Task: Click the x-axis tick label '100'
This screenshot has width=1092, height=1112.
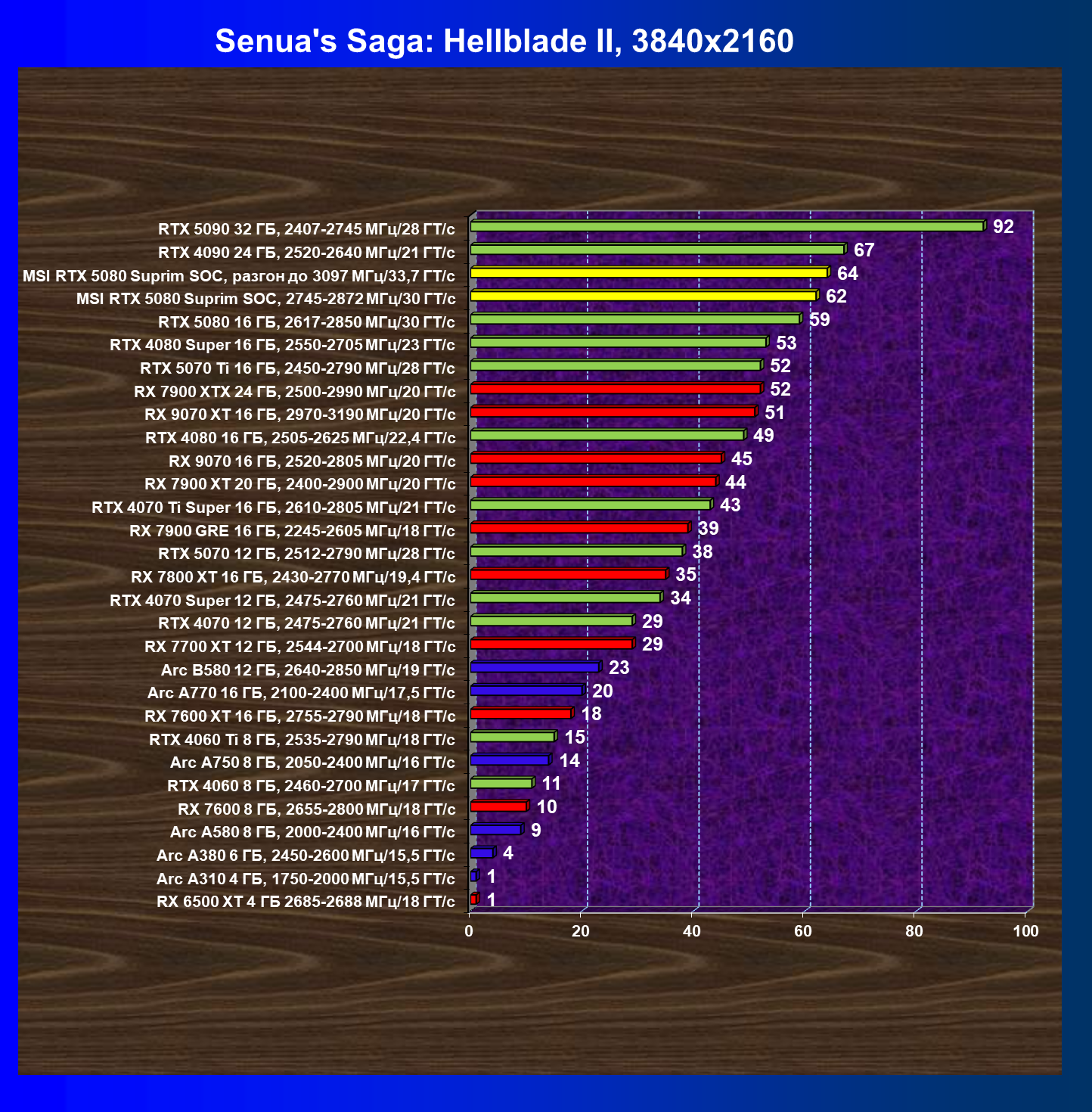Action: (1026, 931)
